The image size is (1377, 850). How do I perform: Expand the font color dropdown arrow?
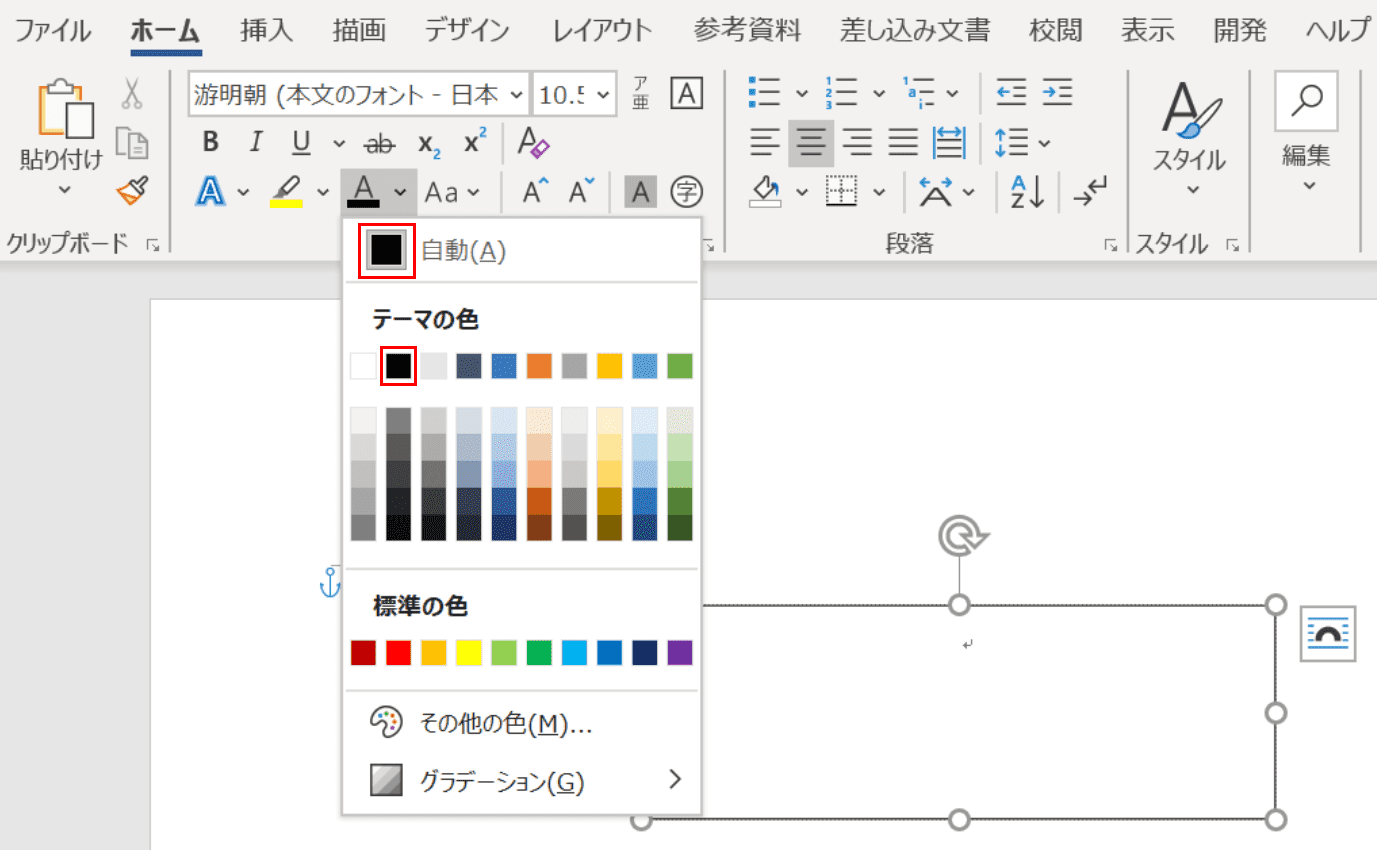pos(400,191)
